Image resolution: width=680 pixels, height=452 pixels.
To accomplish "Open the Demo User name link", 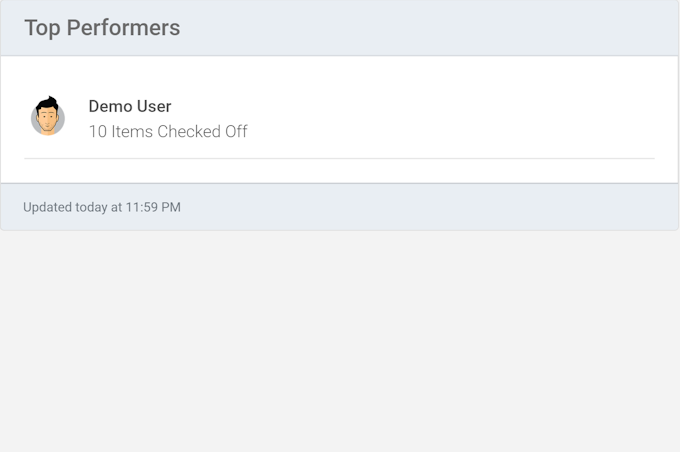I will coord(130,106).
